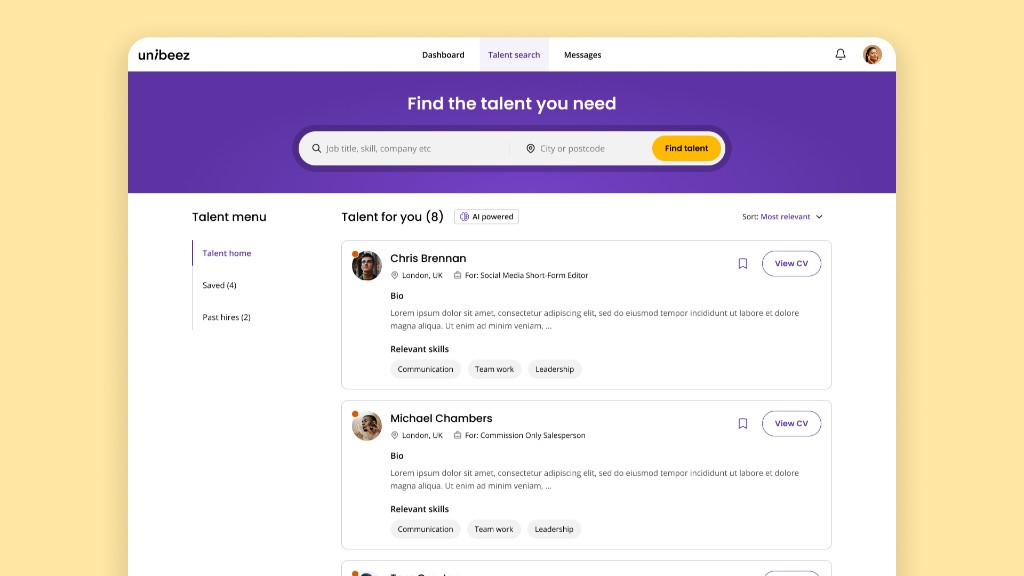Bookmark Chris Brennan's profile

coord(743,263)
